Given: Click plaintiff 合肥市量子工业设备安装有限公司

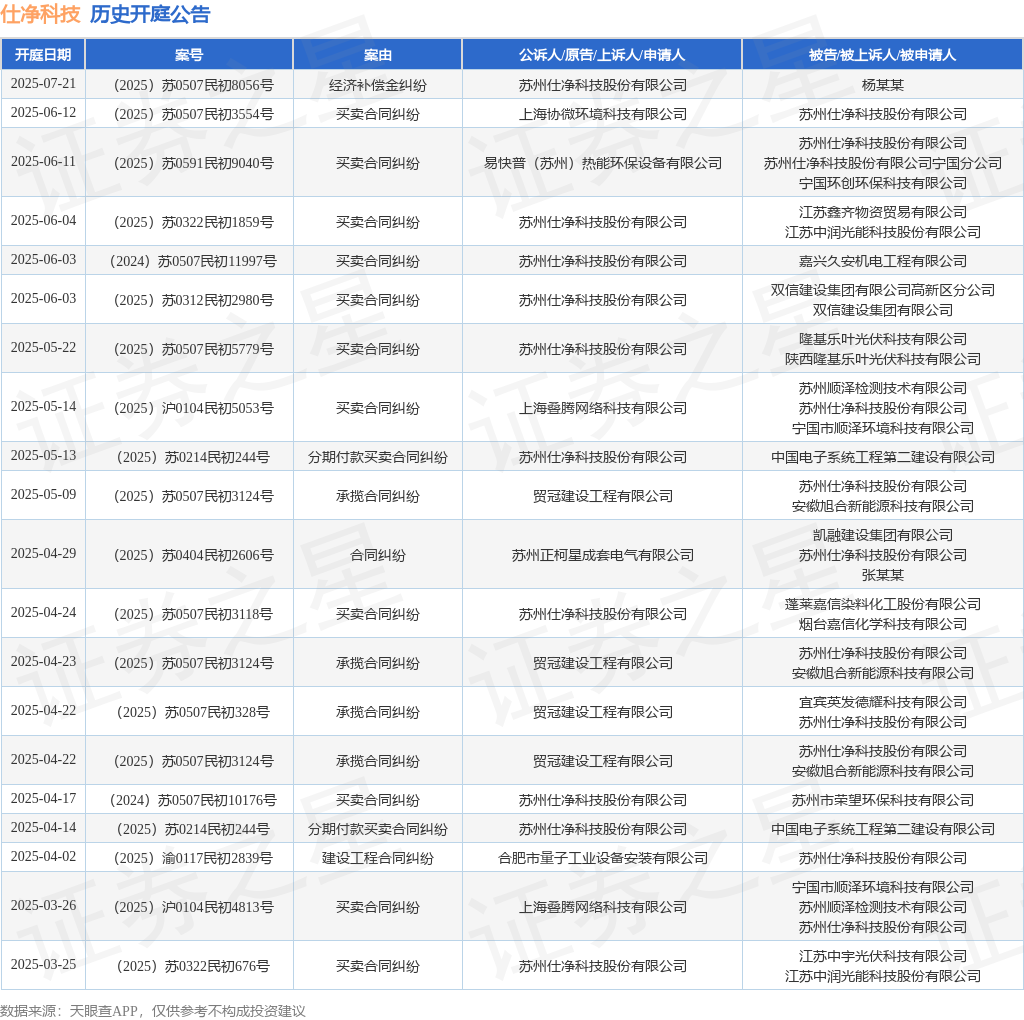Looking at the screenshot, I should 602,858.
